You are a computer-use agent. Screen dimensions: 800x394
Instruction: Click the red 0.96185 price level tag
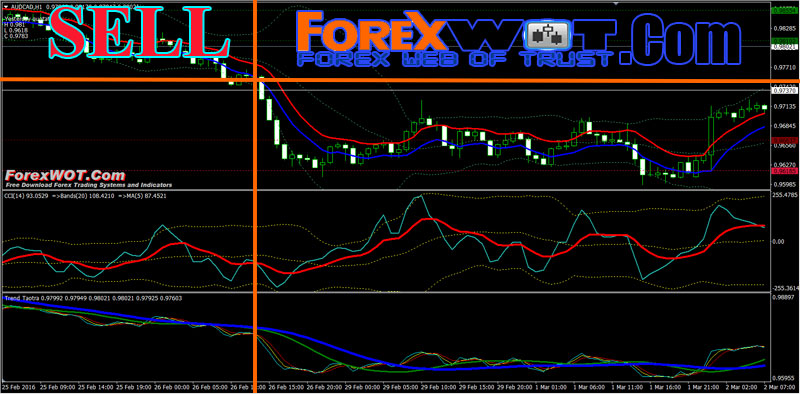coord(786,170)
